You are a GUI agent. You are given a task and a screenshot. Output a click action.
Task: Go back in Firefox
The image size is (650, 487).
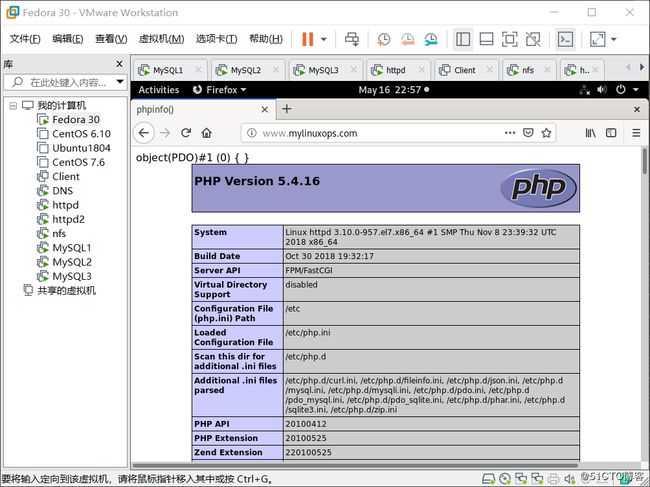[x=144, y=133]
